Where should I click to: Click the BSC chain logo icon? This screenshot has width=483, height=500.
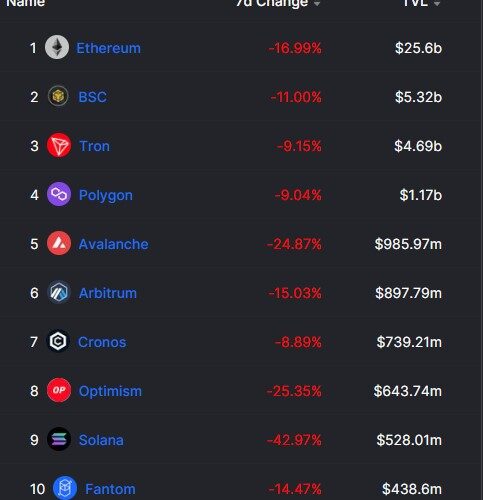tap(58, 96)
